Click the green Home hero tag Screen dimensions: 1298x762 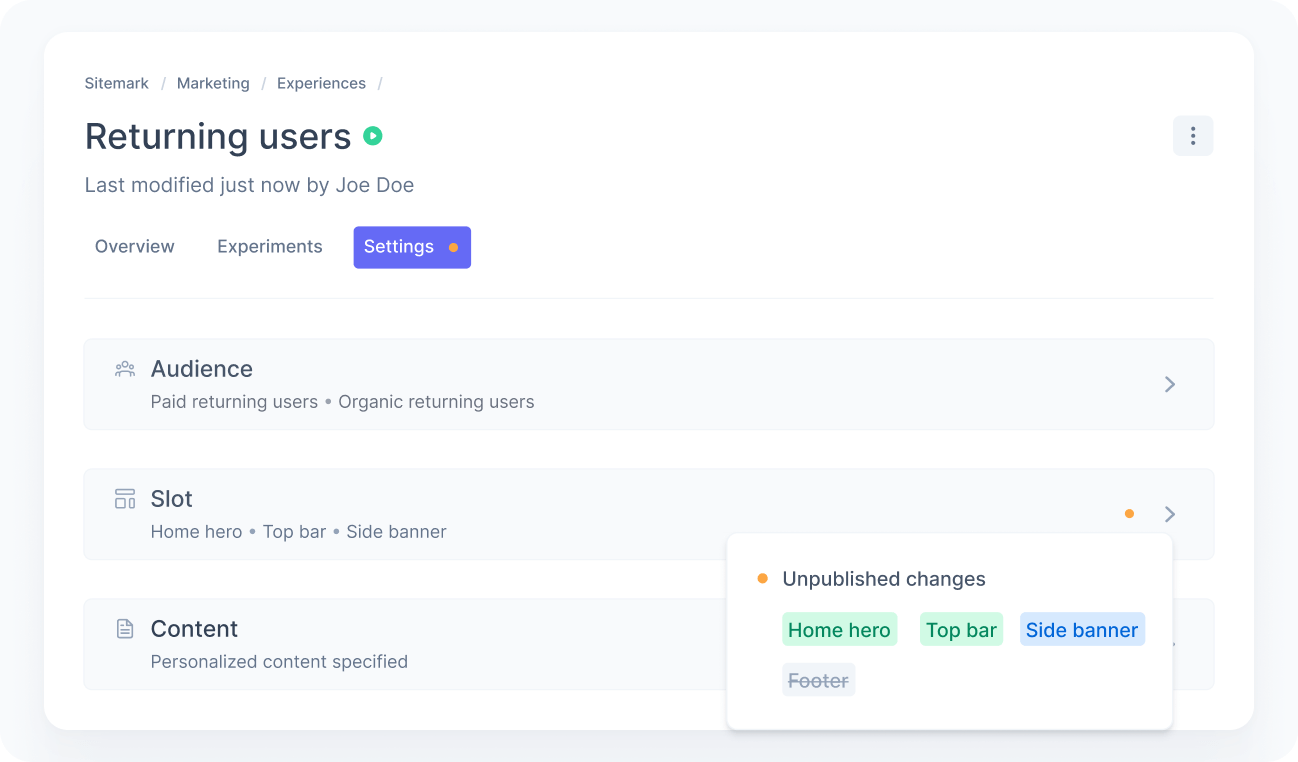click(x=839, y=630)
